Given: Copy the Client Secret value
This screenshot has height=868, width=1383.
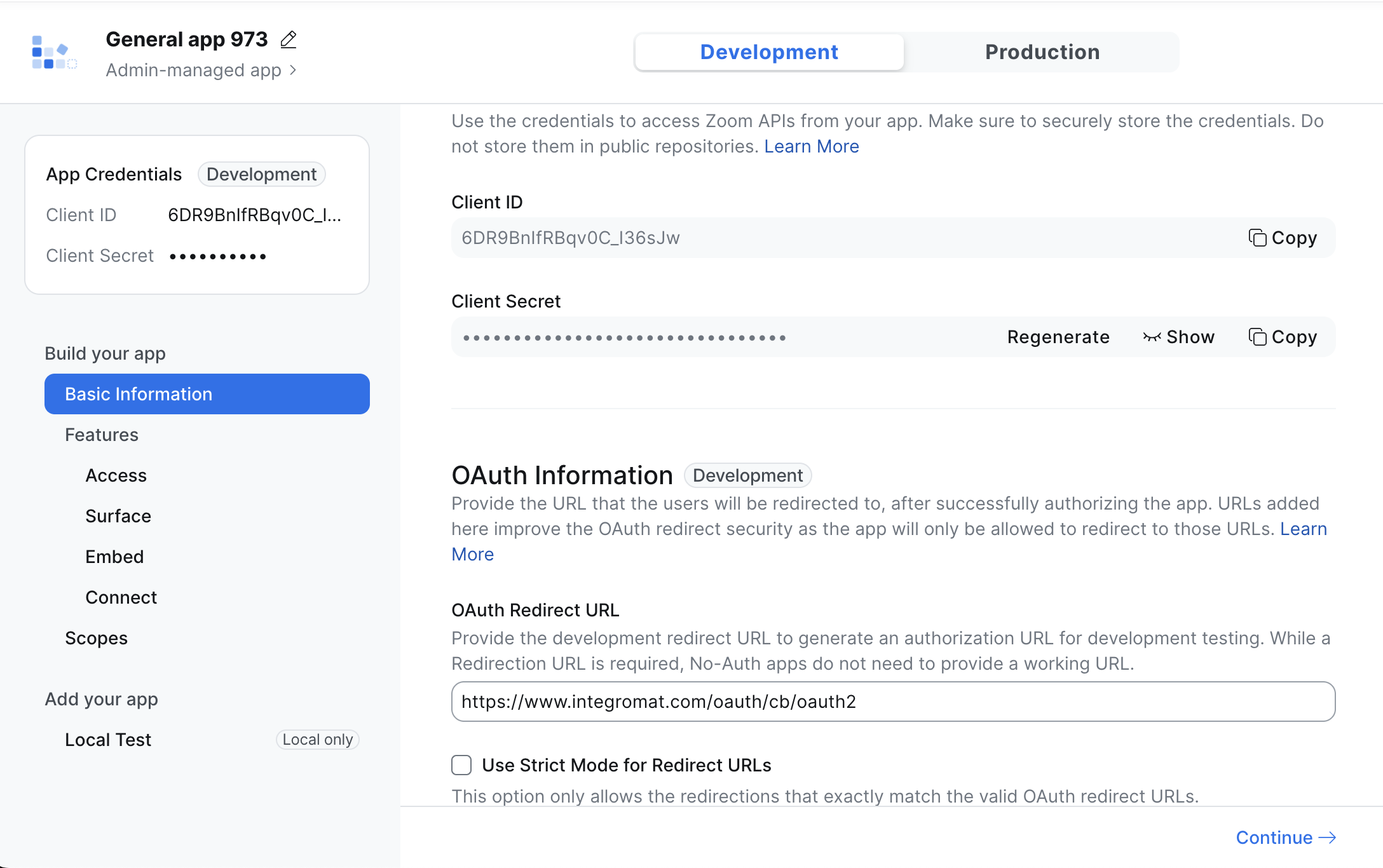Looking at the screenshot, I should pos(1283,337).
